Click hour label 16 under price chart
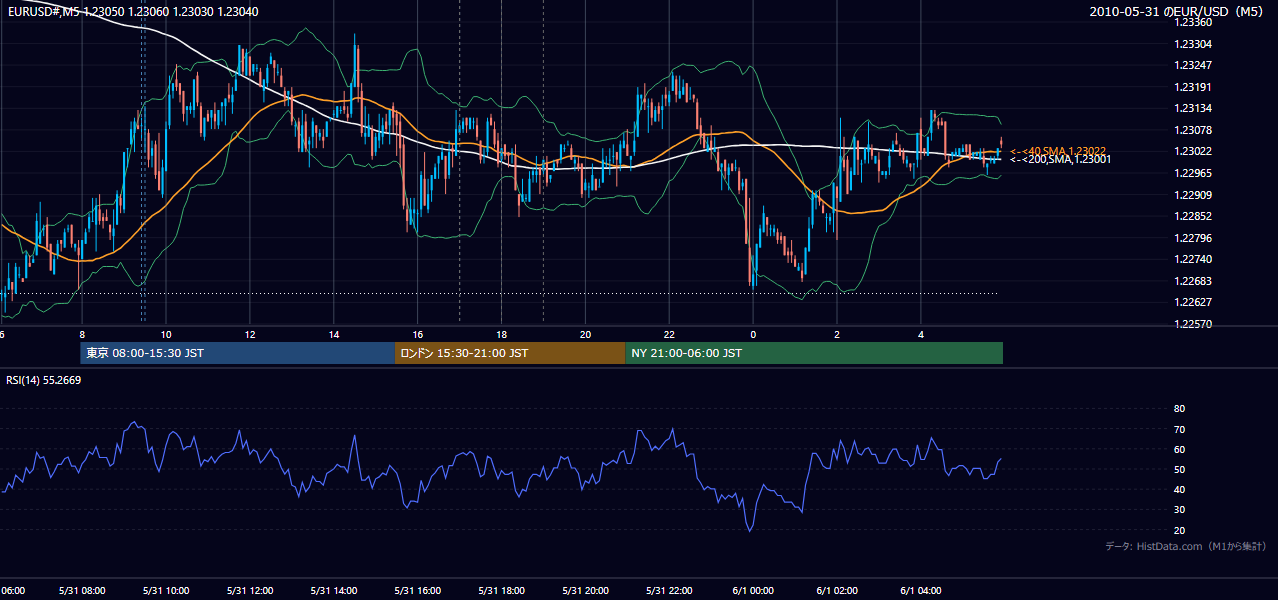The image size is (1278, 600). coord(418,334)
